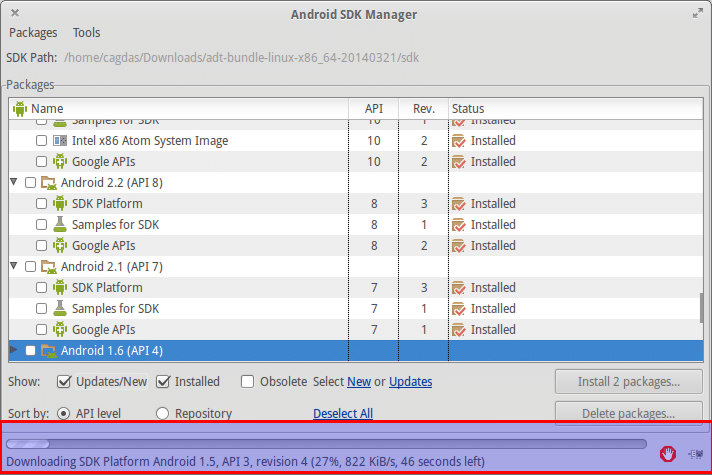Viewport: 712px width, 475px height.
Task: Check the Android 2.1 (API 7) group checkbox
Action: click(30, 267)
